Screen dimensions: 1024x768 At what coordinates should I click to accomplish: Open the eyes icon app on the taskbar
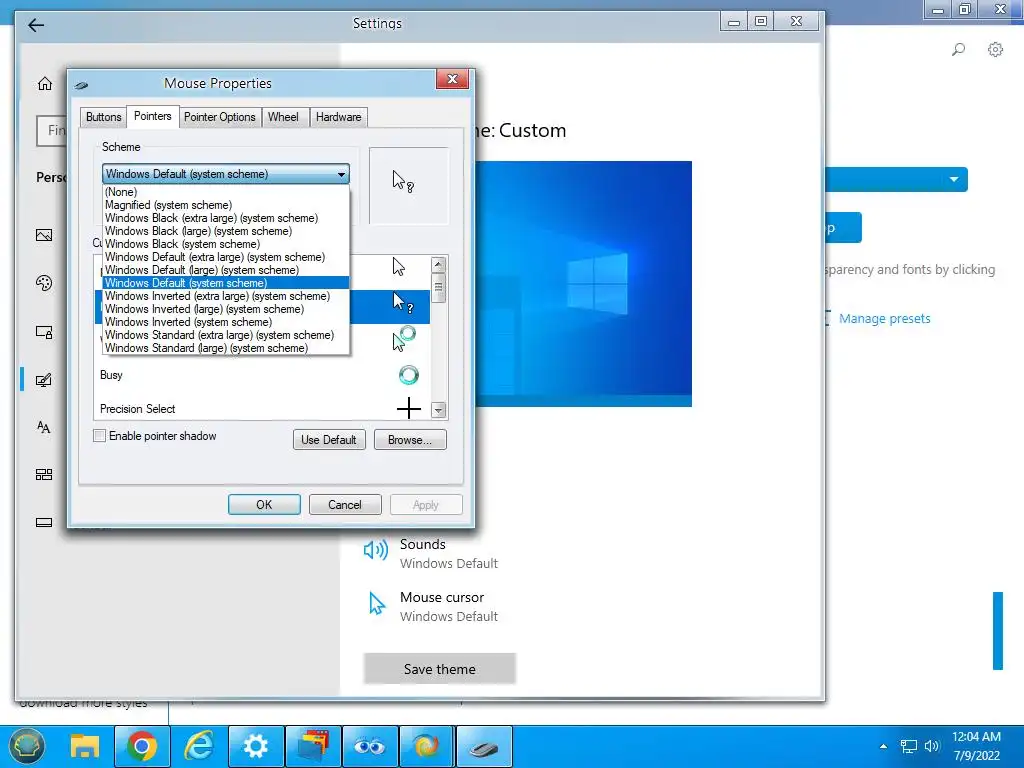tap(370, 746)
